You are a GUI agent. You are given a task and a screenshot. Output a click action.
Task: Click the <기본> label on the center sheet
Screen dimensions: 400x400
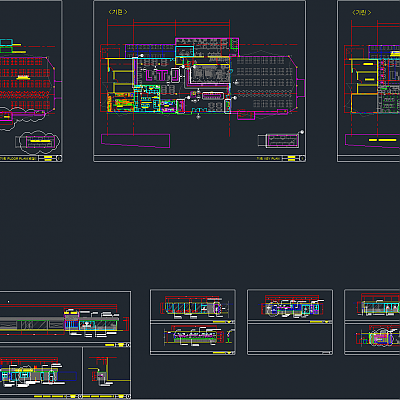[x=118, y=12]
